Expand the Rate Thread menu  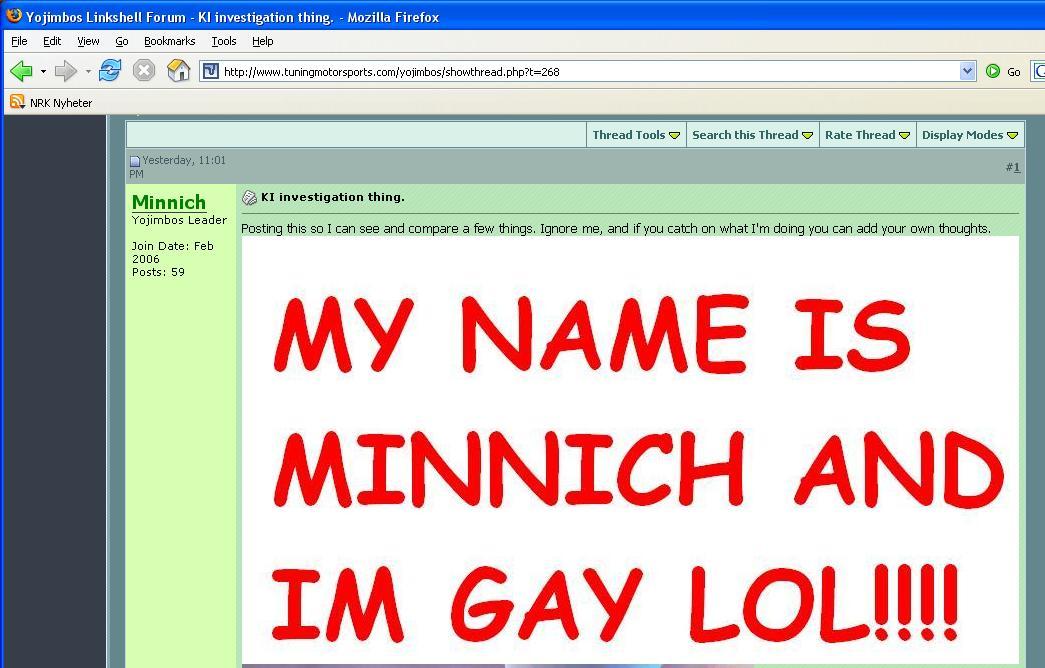coord(867,135)
